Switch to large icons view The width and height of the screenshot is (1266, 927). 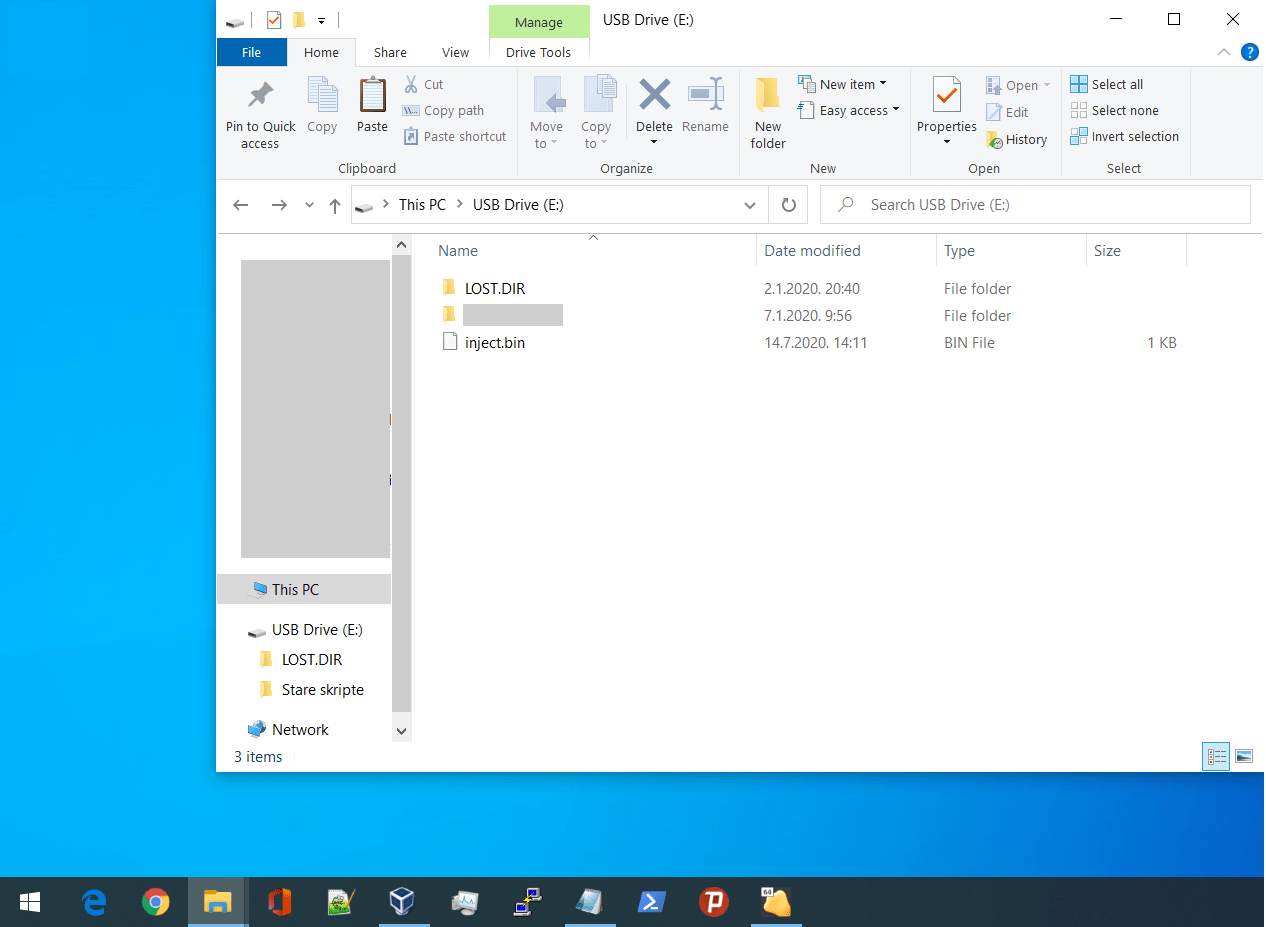point(1244,757)
